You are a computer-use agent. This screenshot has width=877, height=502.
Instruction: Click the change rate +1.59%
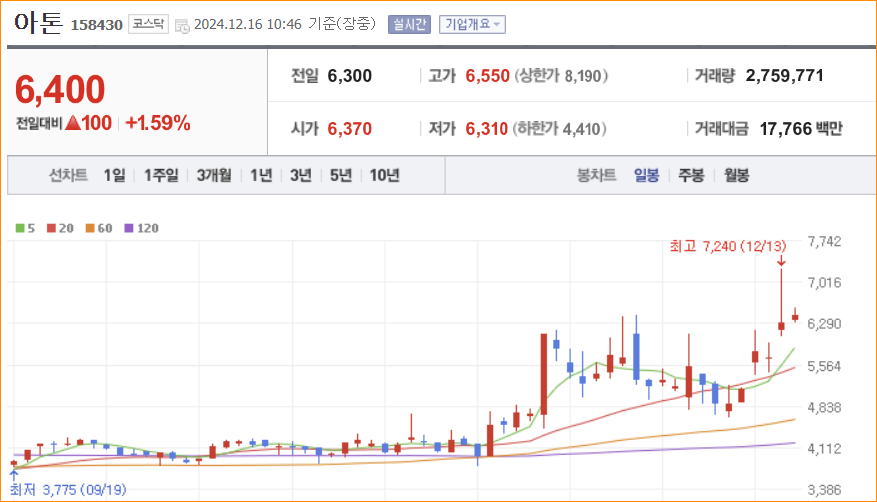click(158, 123)
